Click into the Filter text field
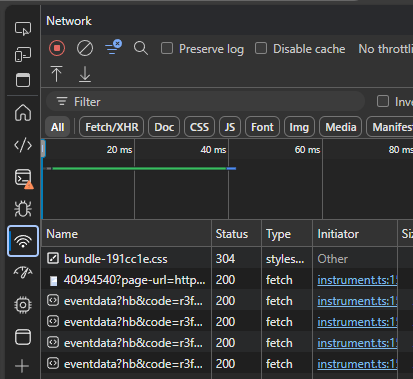 (x=205, y=101)
